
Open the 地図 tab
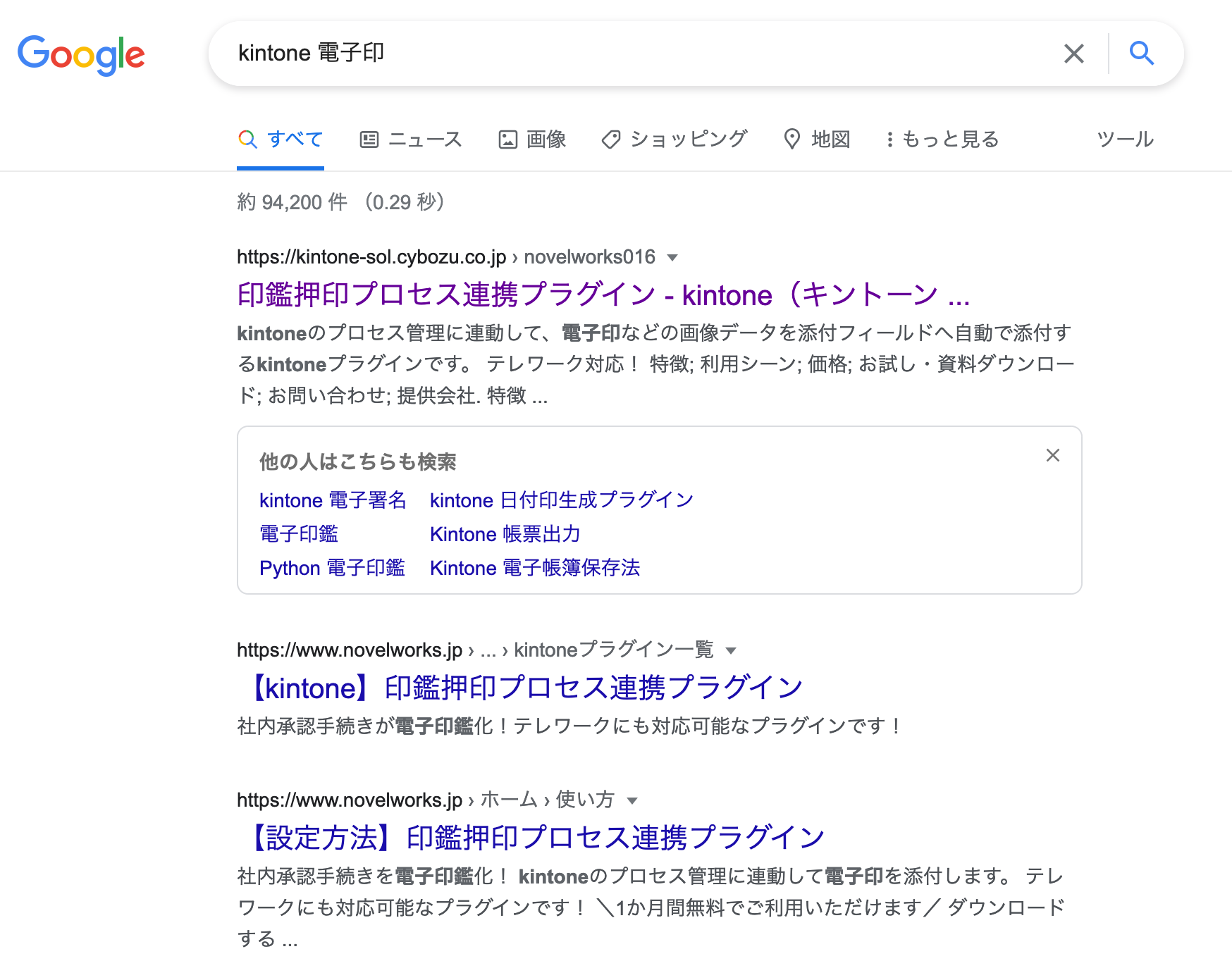[x=818, y=139]
